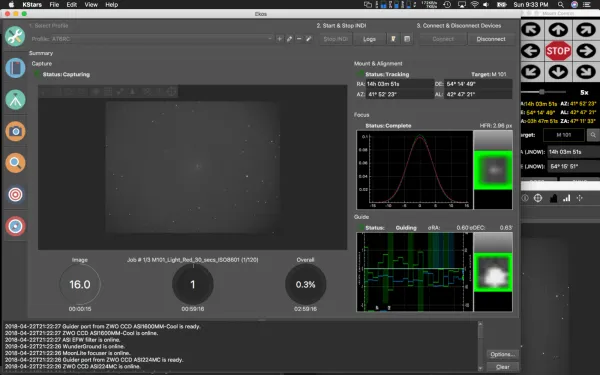
Task: Click the Disconnect devices button
Action: [491, 39]
